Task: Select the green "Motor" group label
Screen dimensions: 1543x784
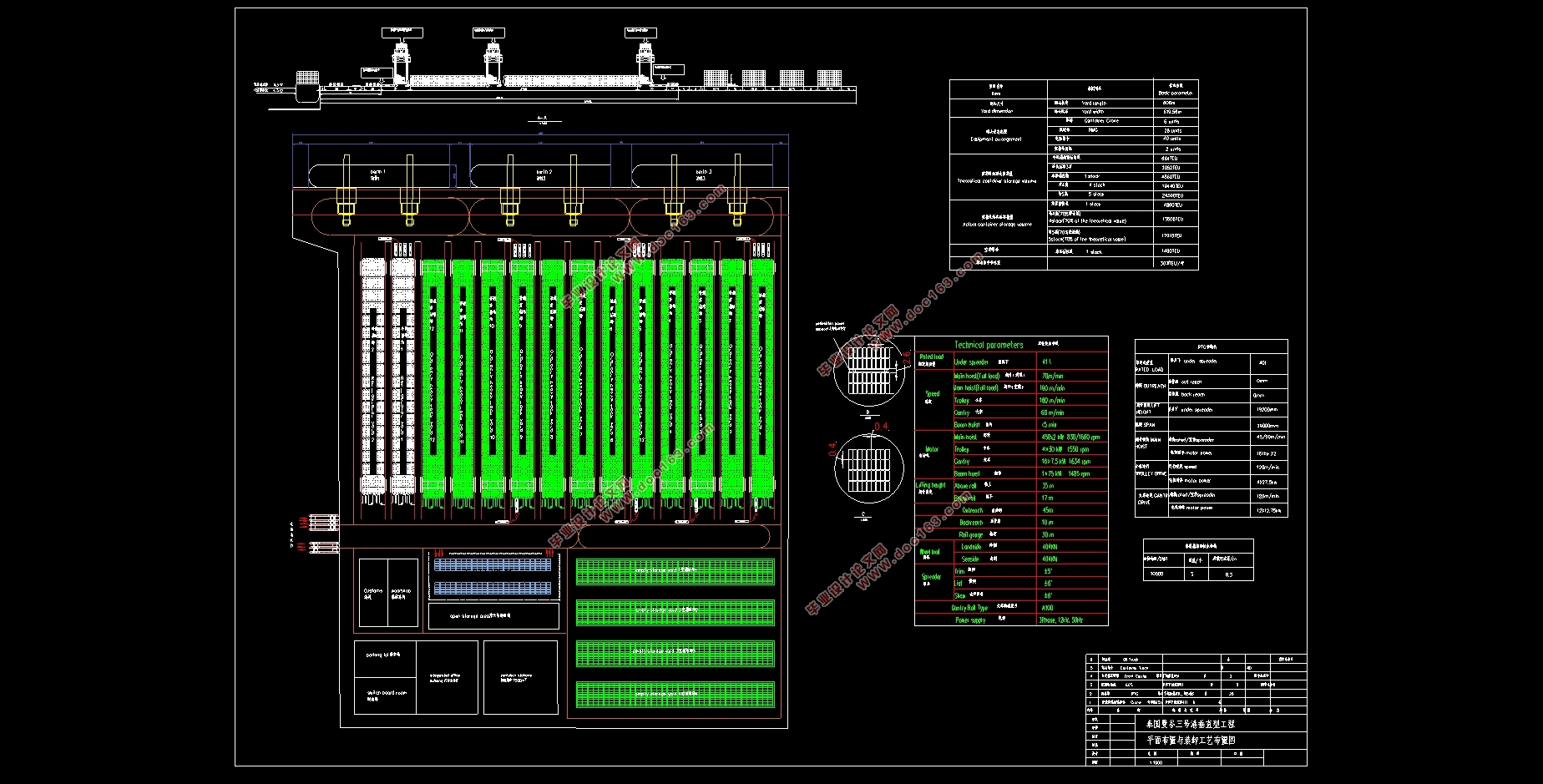Action: click(932, 449)
